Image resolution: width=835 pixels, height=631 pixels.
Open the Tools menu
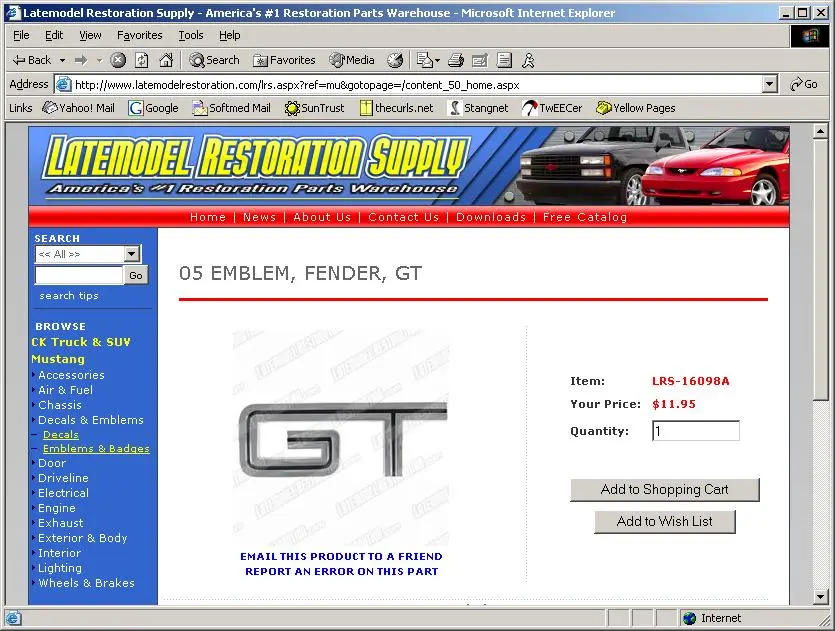(x=191, y=35)
